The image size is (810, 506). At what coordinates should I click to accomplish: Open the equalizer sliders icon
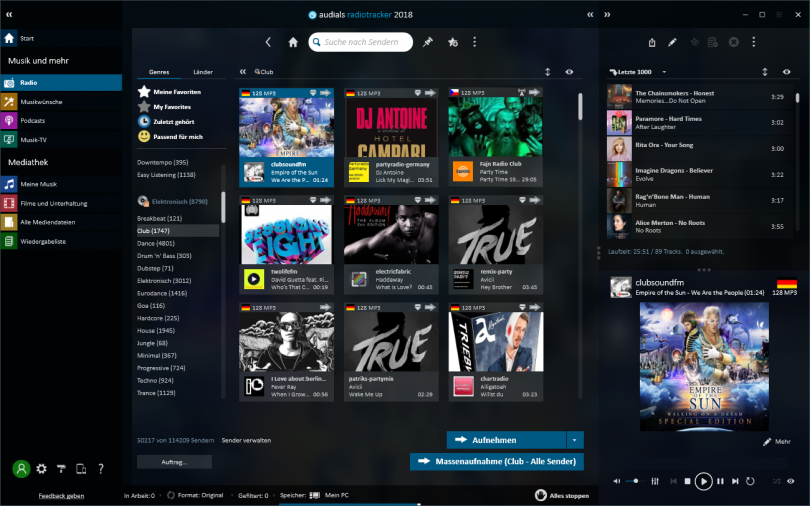[655, 481]
